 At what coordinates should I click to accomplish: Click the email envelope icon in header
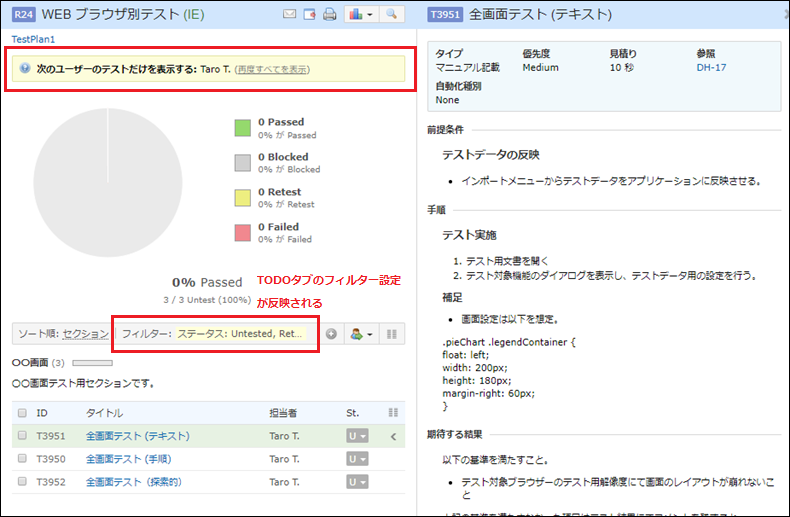(x=290, y=15)
